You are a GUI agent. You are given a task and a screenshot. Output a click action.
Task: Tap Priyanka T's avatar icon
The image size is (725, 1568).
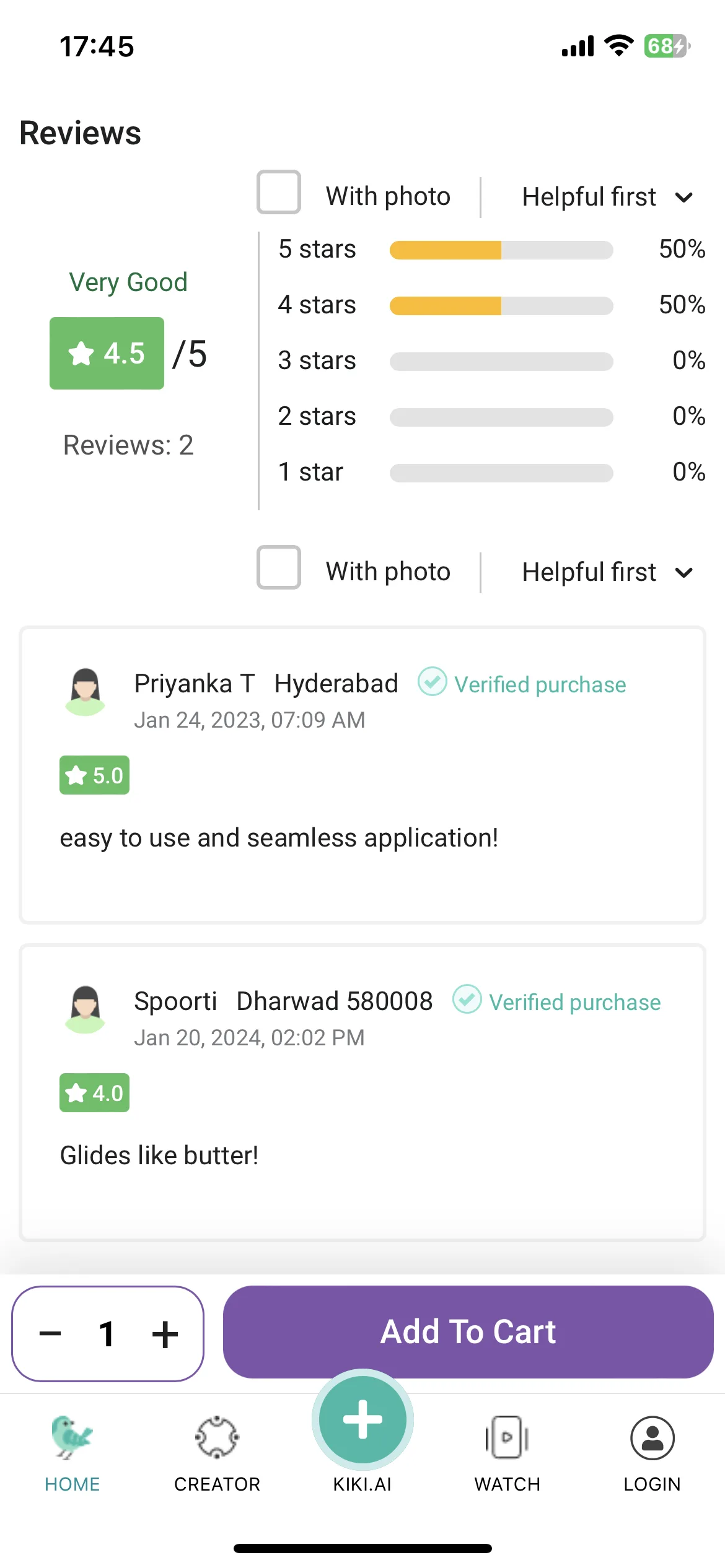pyautogui.click(x=86, y=692)
